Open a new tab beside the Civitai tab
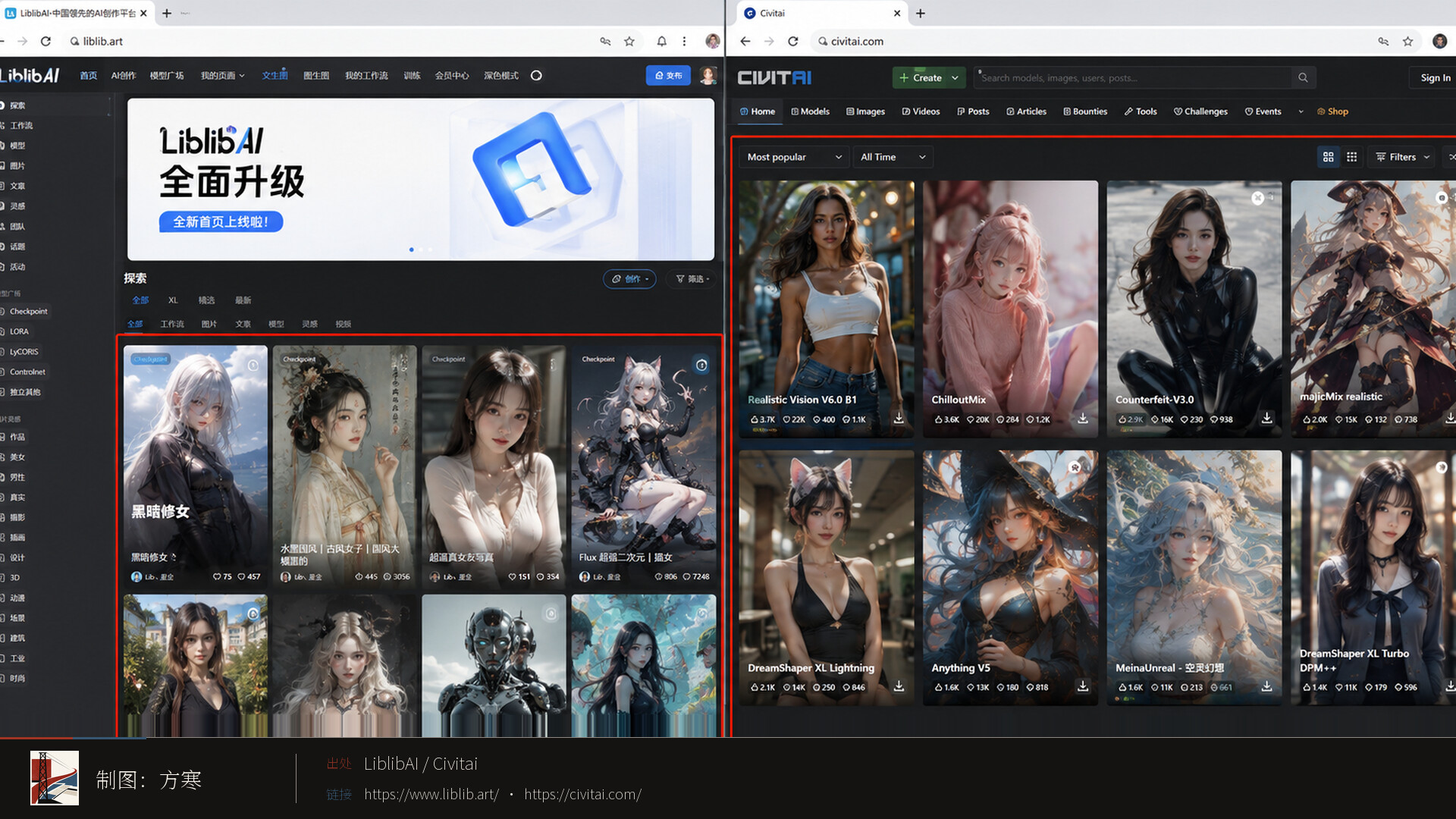This screenshot has width=1456, height=819. [x=921, y=13]
